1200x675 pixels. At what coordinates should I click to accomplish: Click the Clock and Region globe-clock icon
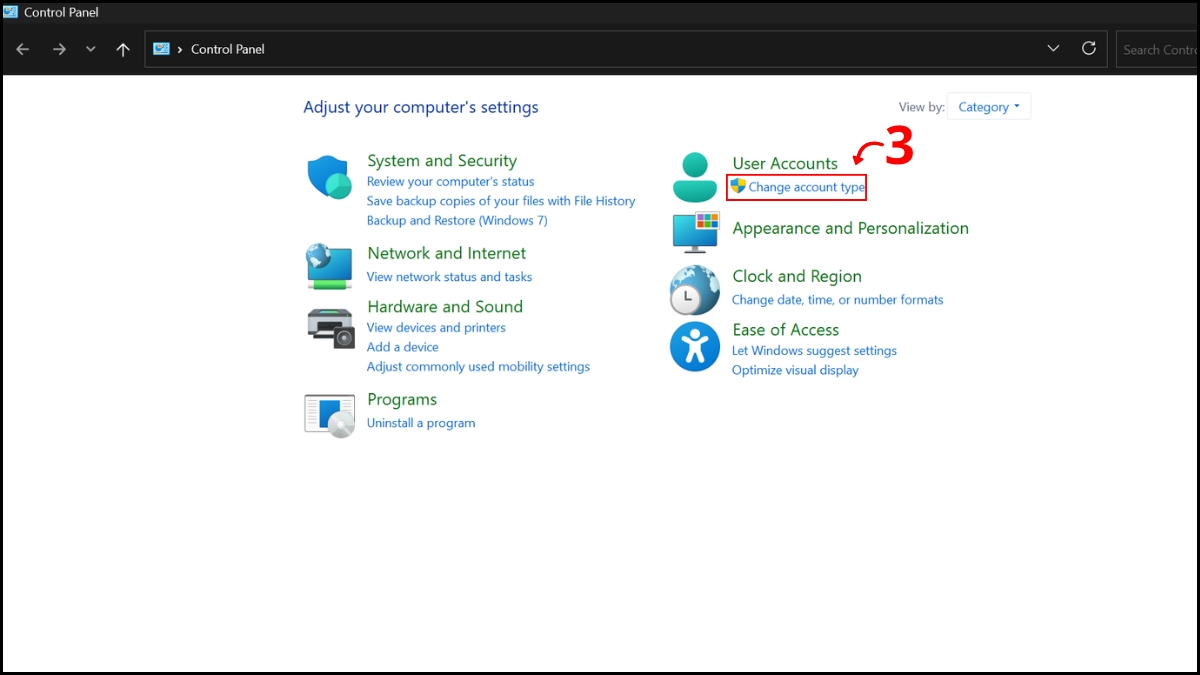(x=695, y=291)
